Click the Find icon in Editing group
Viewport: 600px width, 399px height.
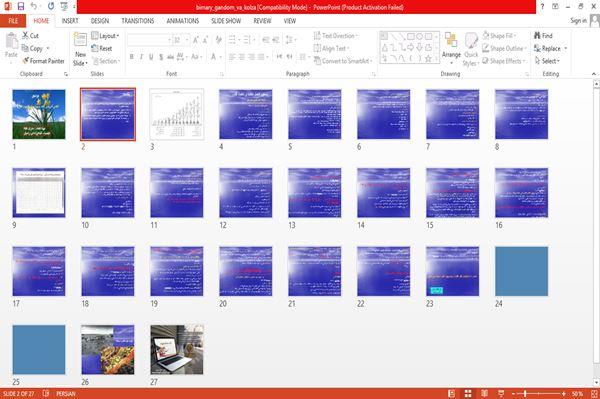pos(537,36)
